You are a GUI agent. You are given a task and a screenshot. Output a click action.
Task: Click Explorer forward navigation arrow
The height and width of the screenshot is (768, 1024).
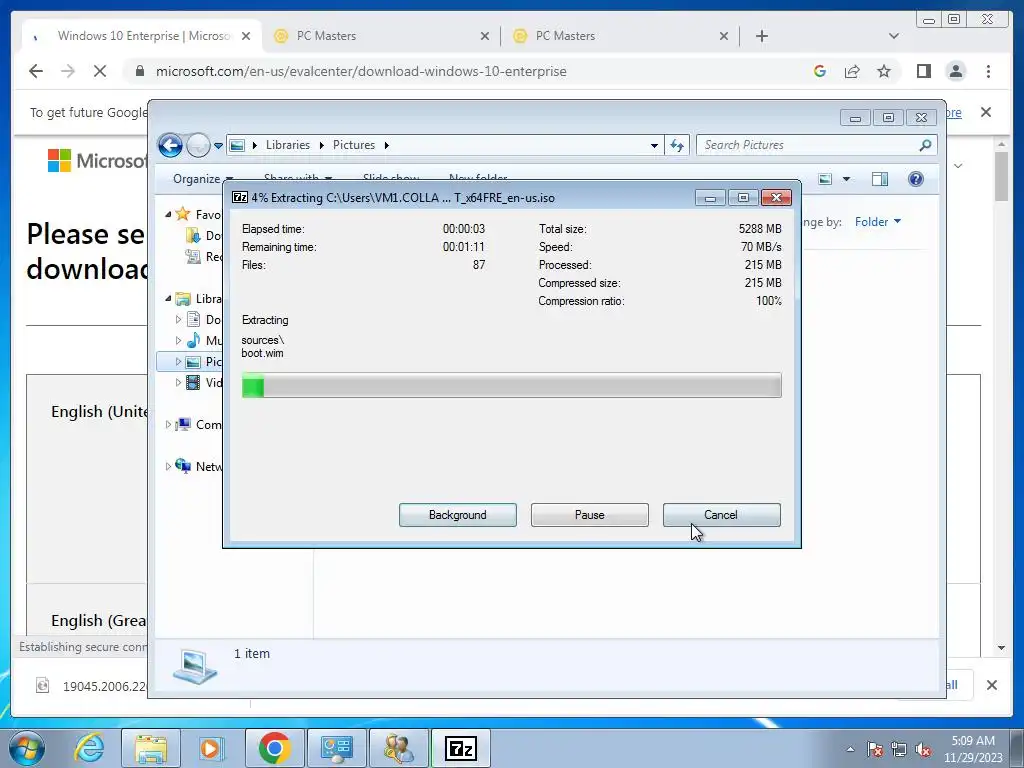click(198, 145)
